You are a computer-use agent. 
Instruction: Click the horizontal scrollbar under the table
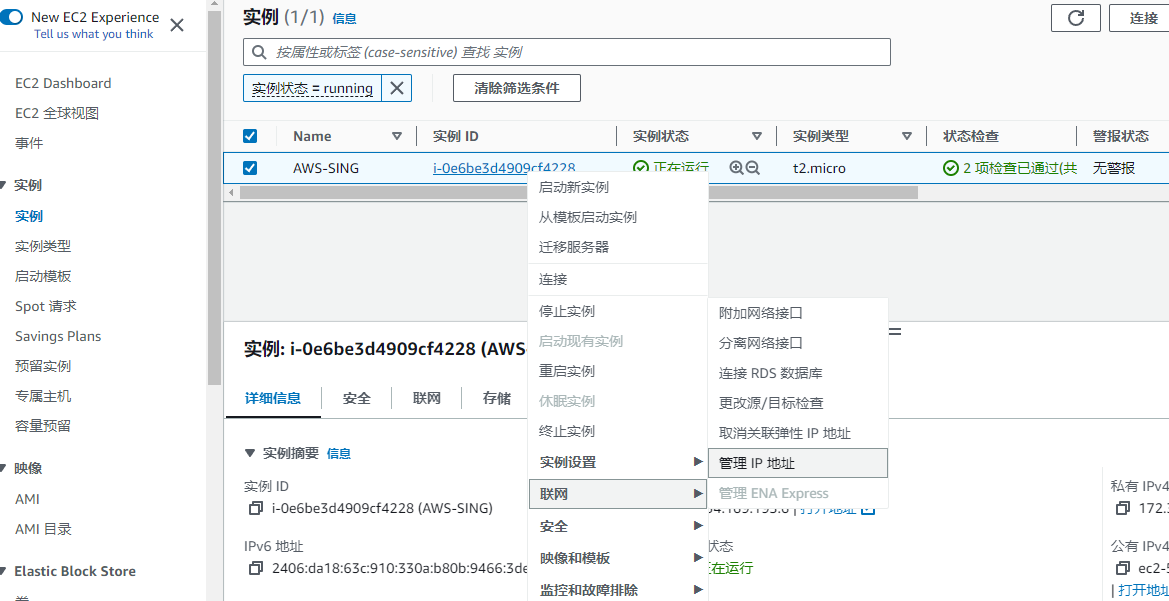coord(380,192)
